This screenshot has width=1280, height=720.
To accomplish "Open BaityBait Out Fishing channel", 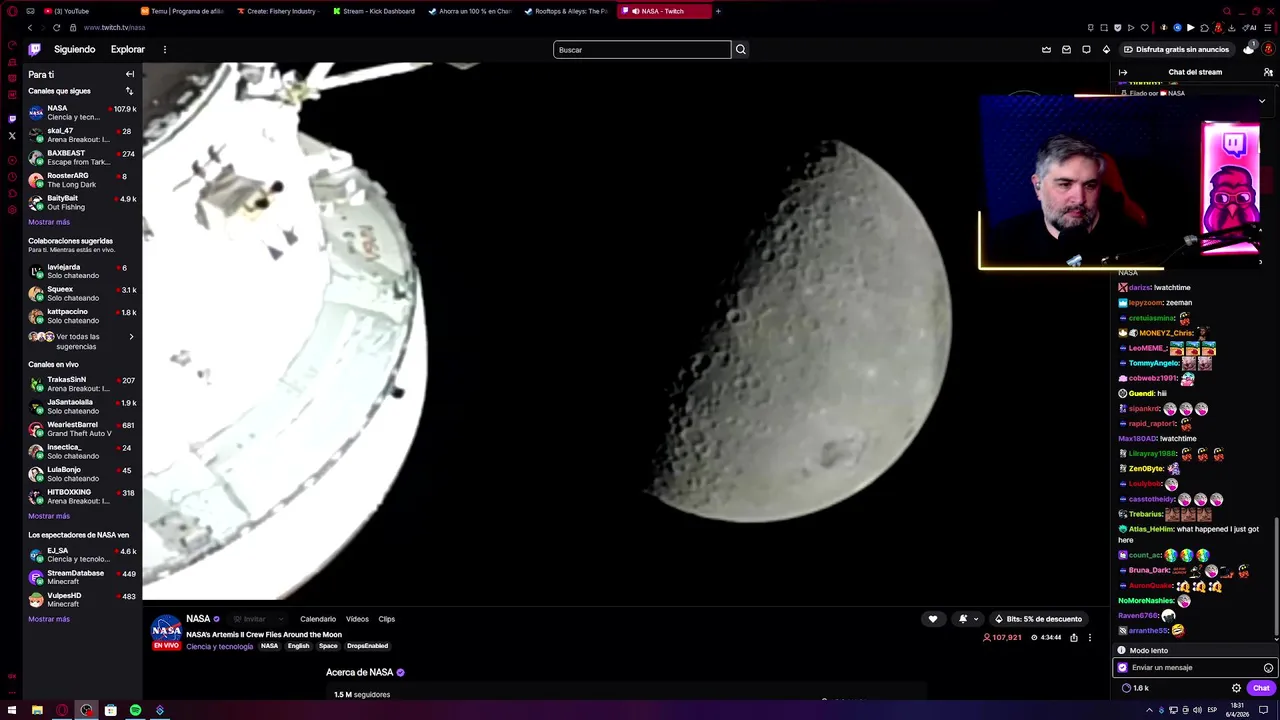I will (82, 203).
